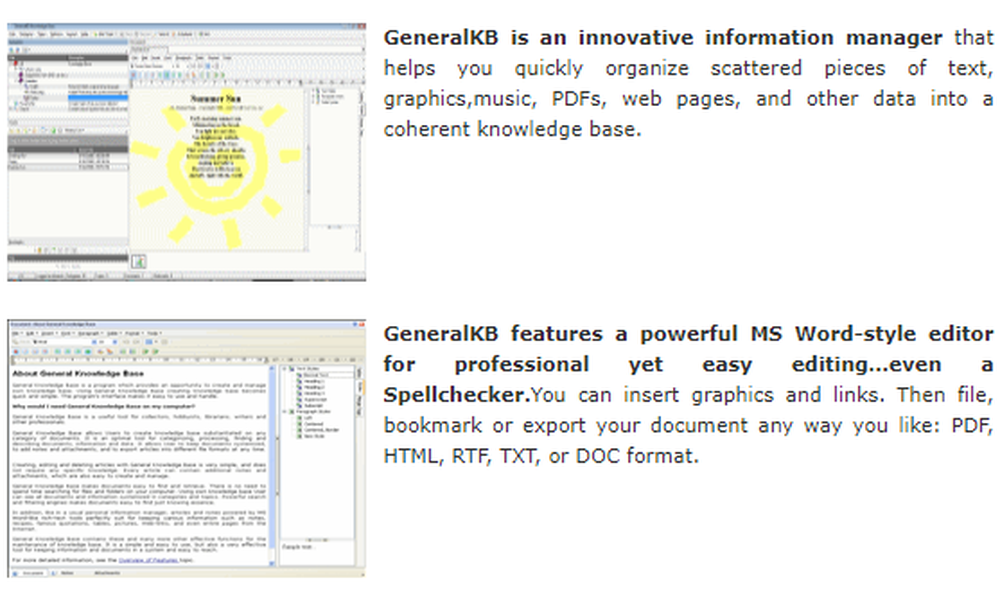Click the bold text "GeneralKB is an innovative information manager"

coord(663,38)
